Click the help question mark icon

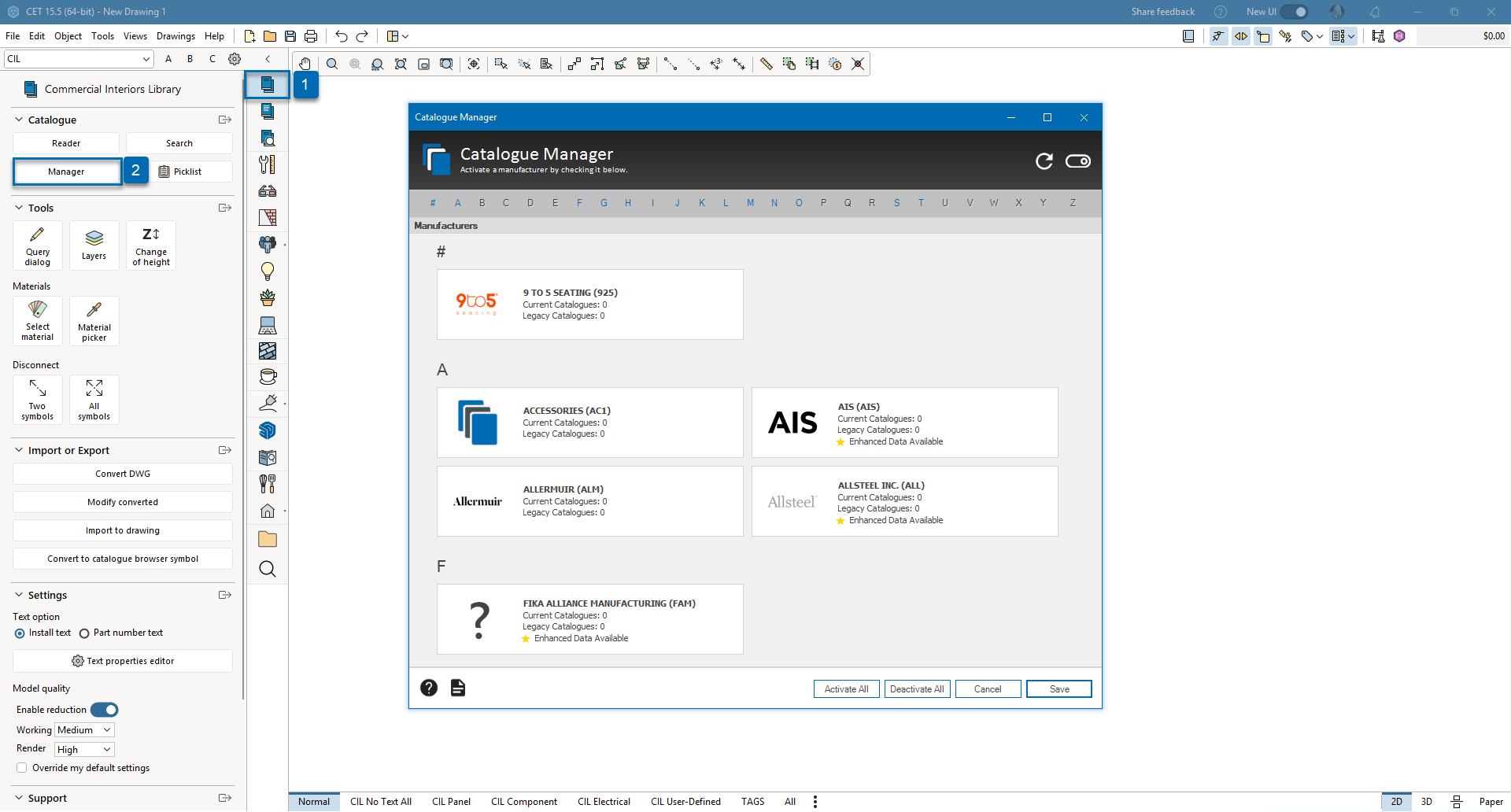[x=429, y=688]
